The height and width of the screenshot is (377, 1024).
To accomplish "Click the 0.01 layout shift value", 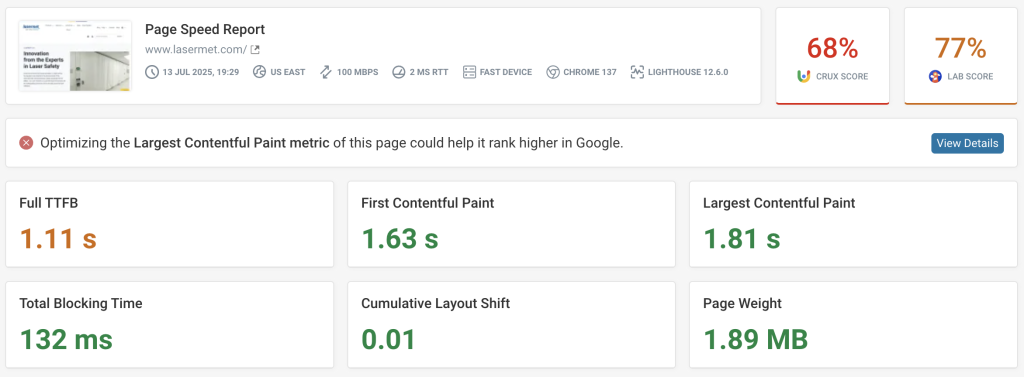I will tap(389, 339).
